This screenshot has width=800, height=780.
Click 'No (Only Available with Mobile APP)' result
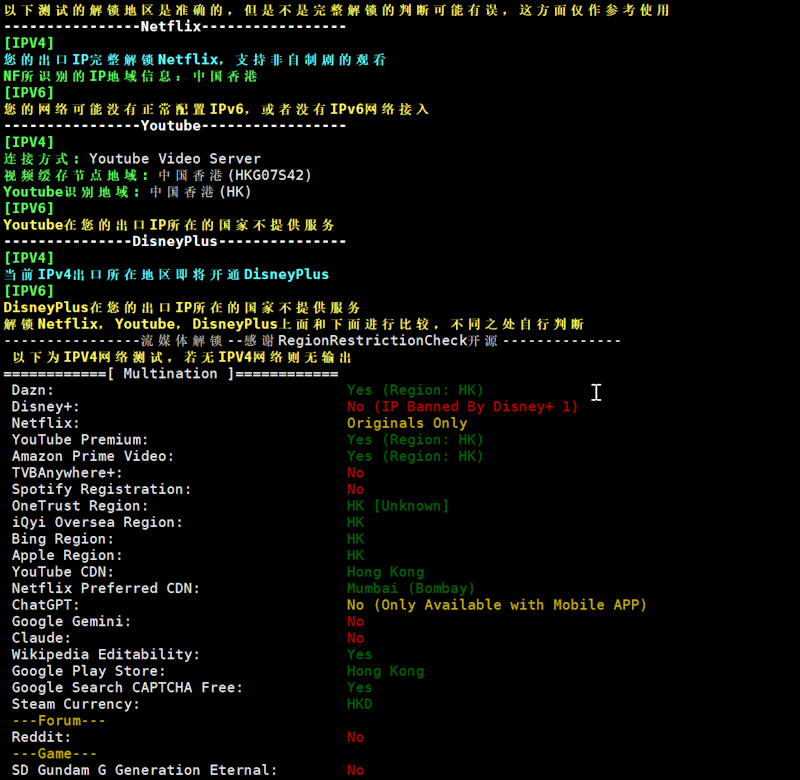pos(496,605)
